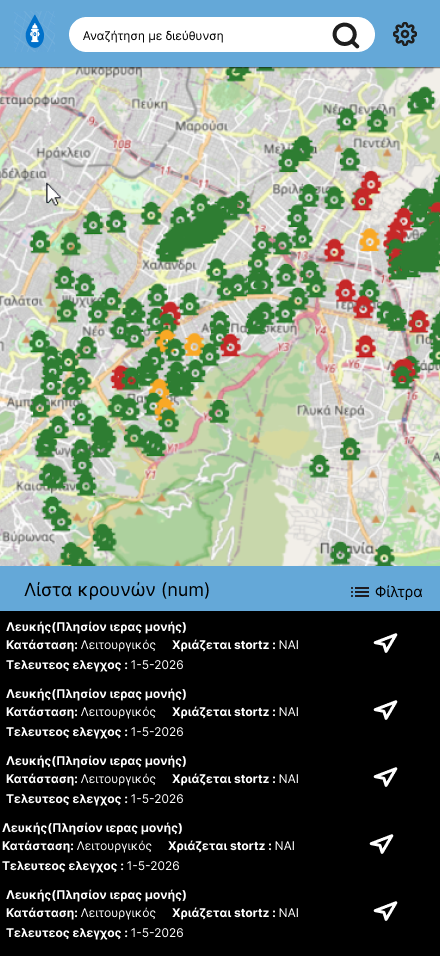The image size is (440, 956).
Task: Select the second 'Λευκής(Πλησίον ιερας μονής)' title
Action: (x=96, y=694)
